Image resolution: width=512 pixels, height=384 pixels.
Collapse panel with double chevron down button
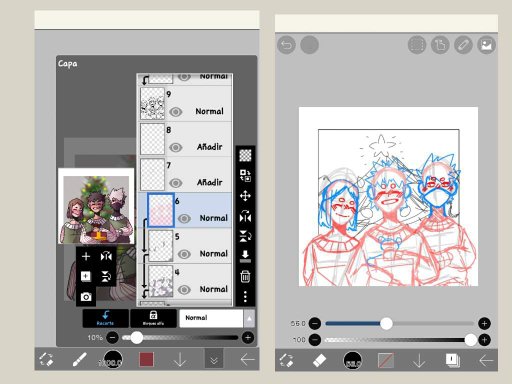point(214,359)
